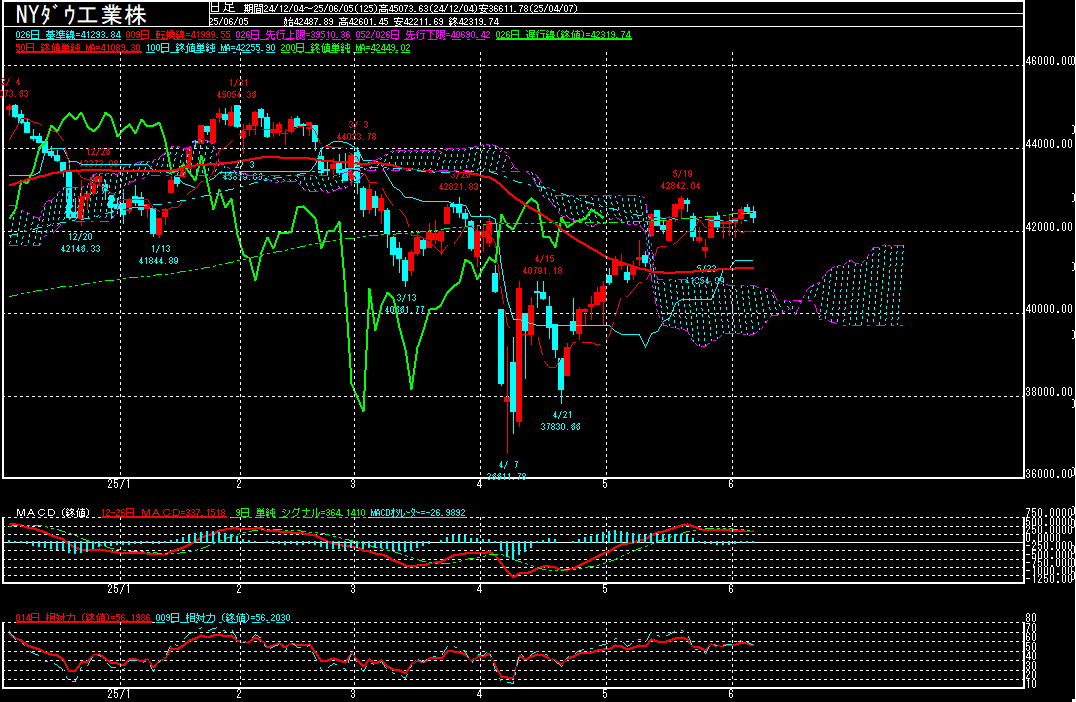Click the 026日 先行上限=39510.36 legend

292,35
